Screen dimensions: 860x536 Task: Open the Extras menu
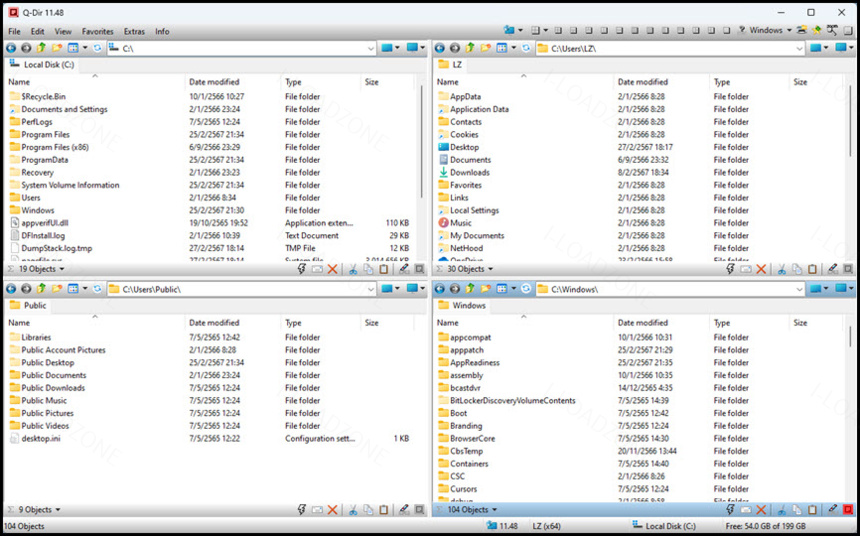click(x=134, y=31)
